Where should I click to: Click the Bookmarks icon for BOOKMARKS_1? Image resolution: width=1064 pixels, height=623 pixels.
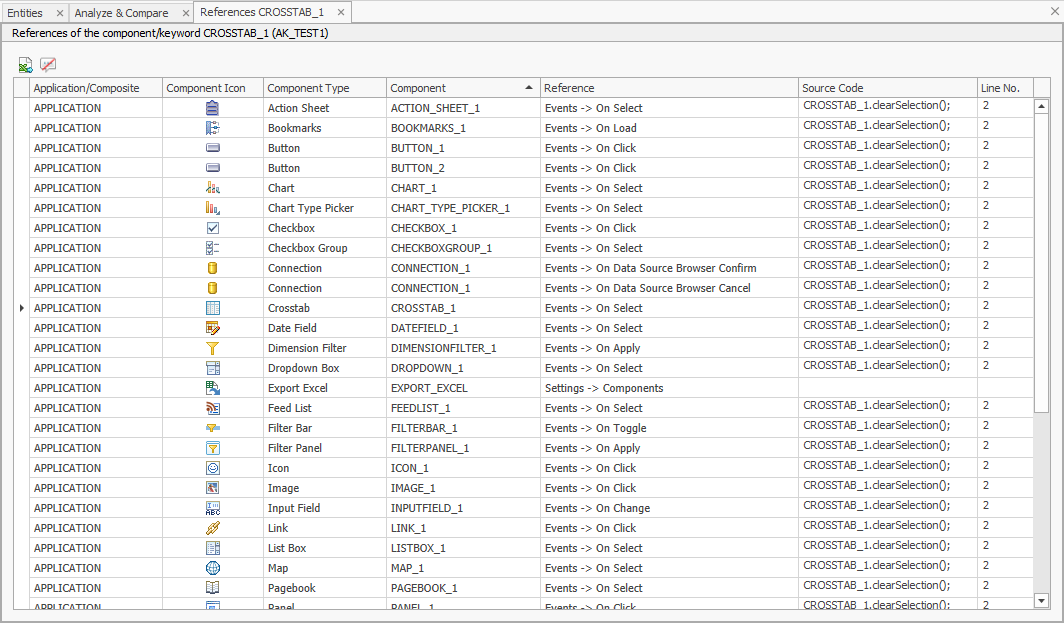(x=212, y=128)
